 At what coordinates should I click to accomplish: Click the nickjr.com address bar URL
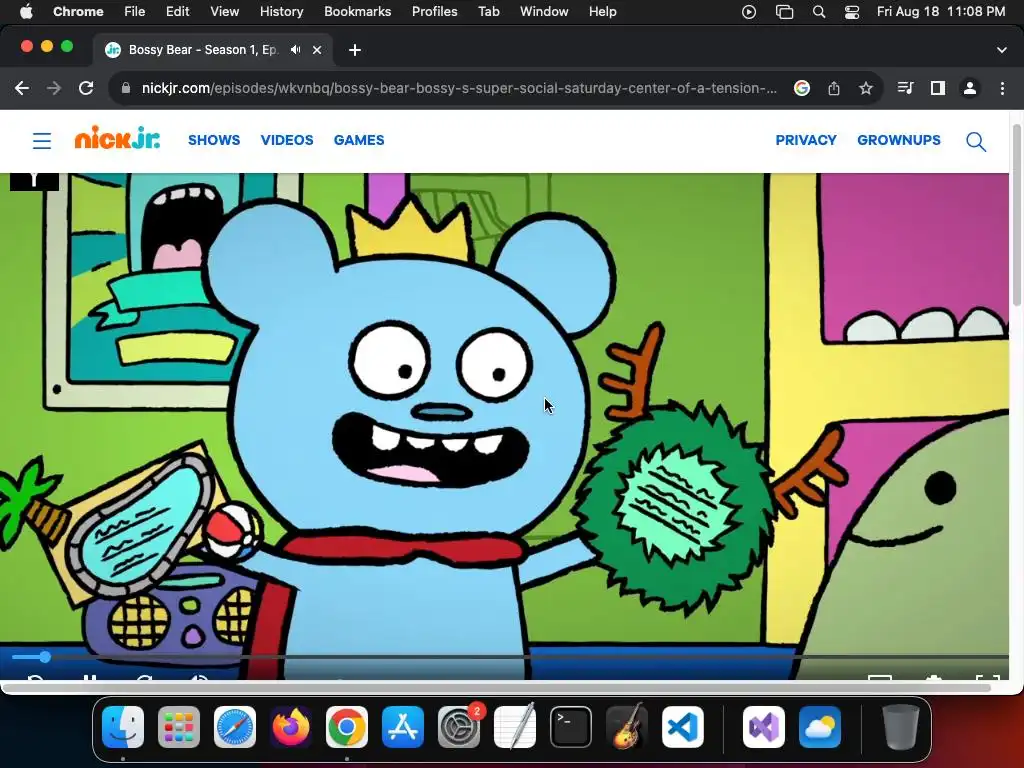pyautogui.click(x=459, y=88)
